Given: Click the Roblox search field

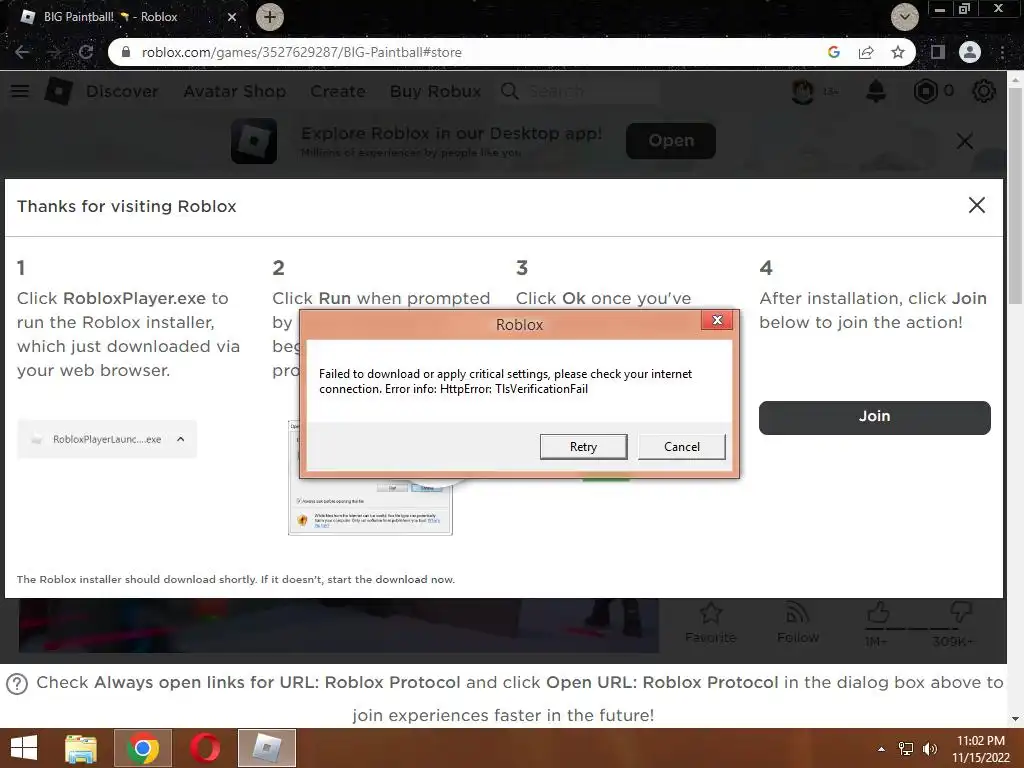Looking at the screenshot, I should point(580,91).
